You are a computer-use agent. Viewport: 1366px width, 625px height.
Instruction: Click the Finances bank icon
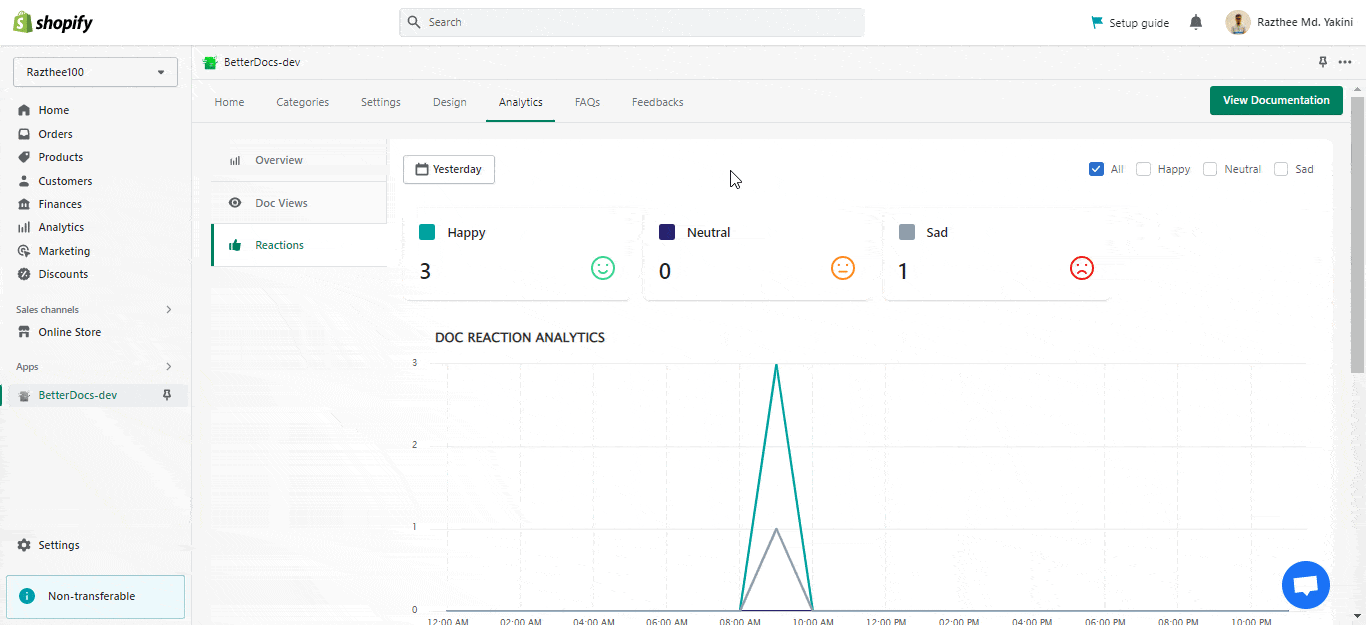click(x=24, y=204)
